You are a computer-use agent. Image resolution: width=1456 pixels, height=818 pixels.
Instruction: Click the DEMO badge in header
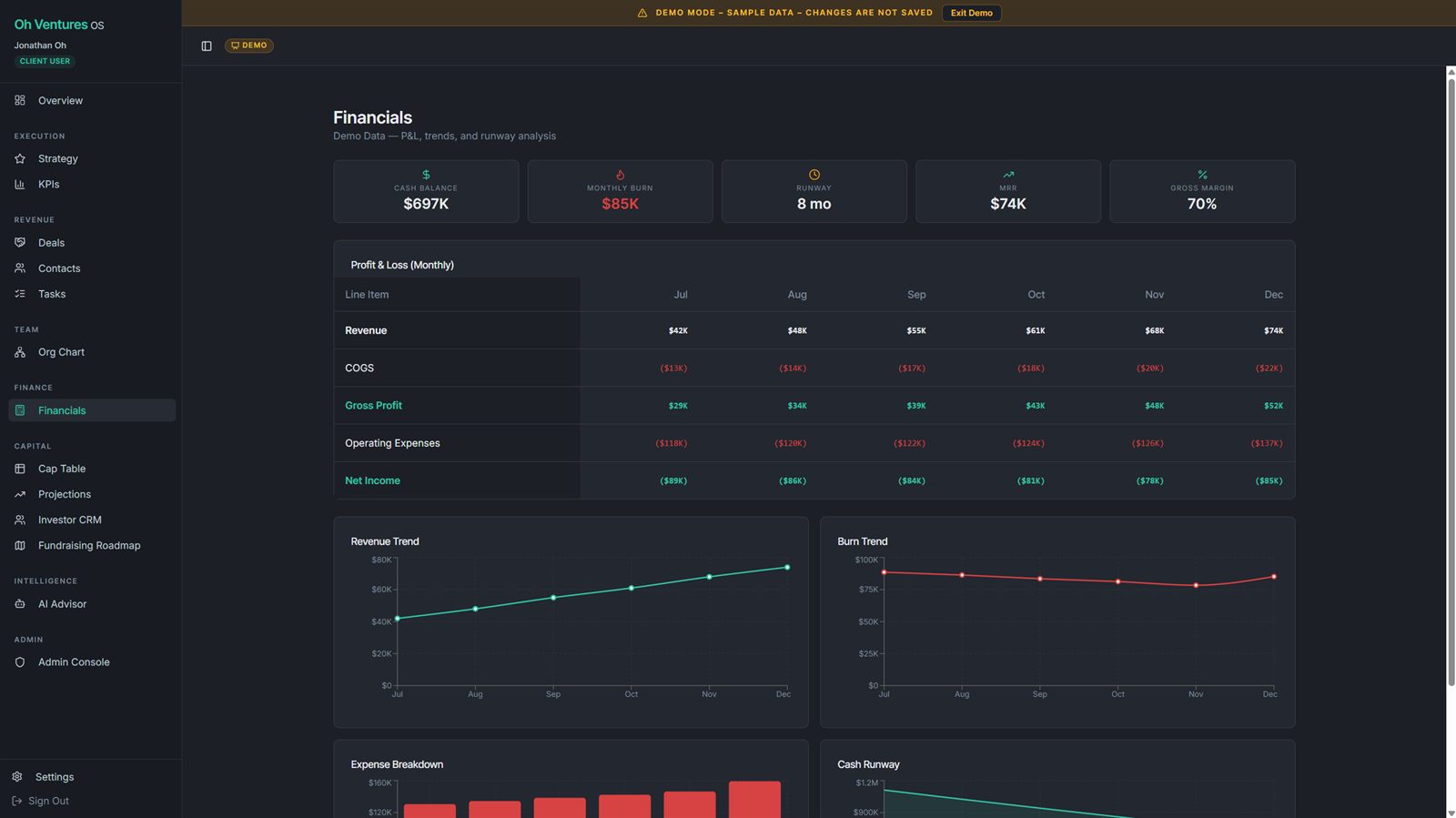(249, 45)
